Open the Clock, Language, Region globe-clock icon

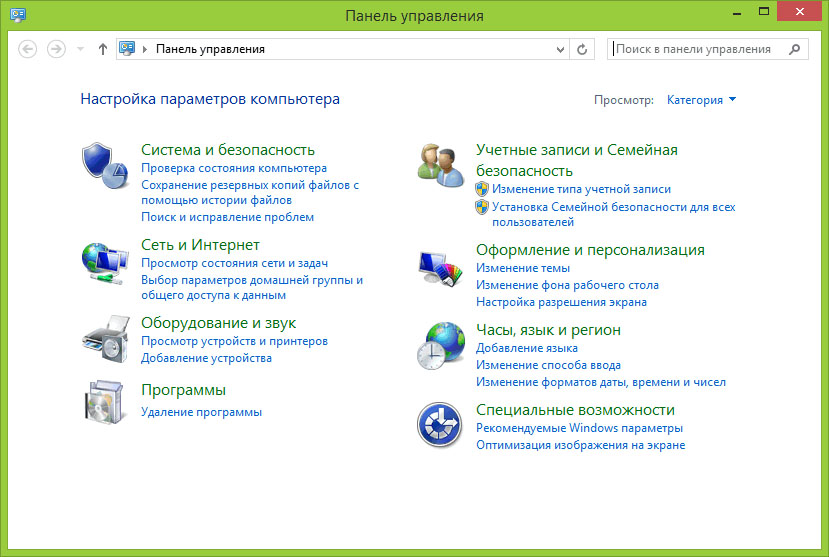(440, 345)
